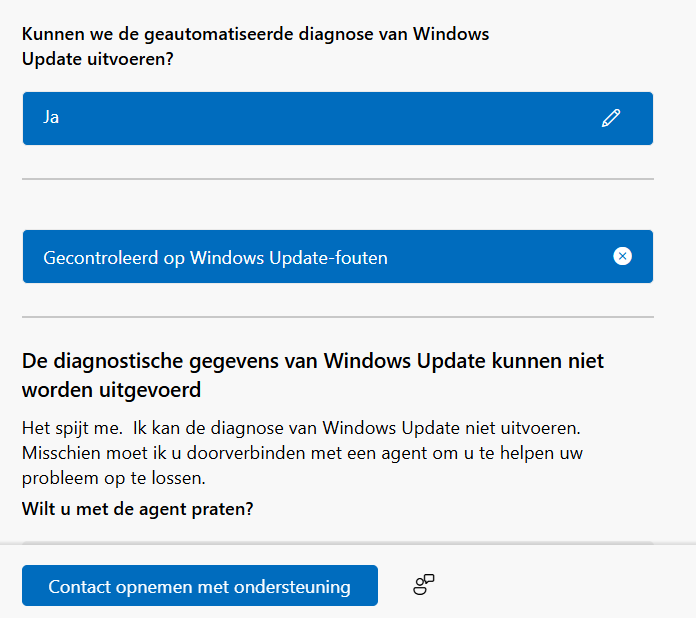Open the feedback icon beside the contact button
This screenshot has width=696, height=618.
[x=424, y=585]
